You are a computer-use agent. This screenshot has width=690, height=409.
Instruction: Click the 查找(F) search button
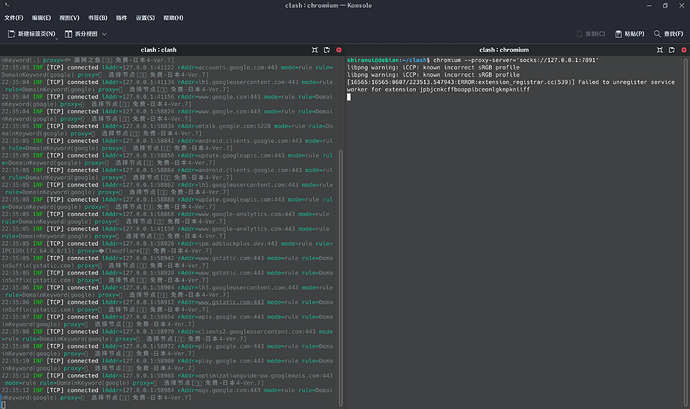(668, 34)
